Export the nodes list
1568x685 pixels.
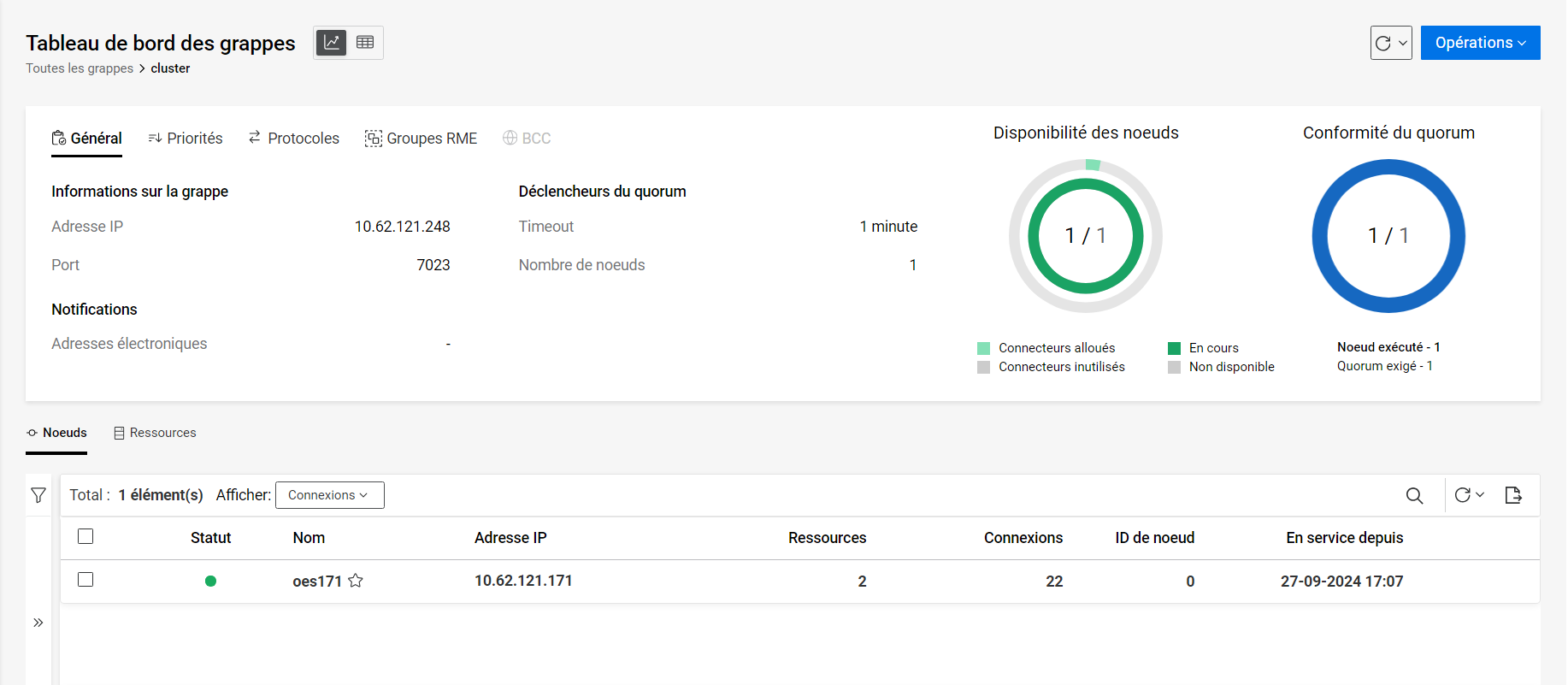(1512, 495)
